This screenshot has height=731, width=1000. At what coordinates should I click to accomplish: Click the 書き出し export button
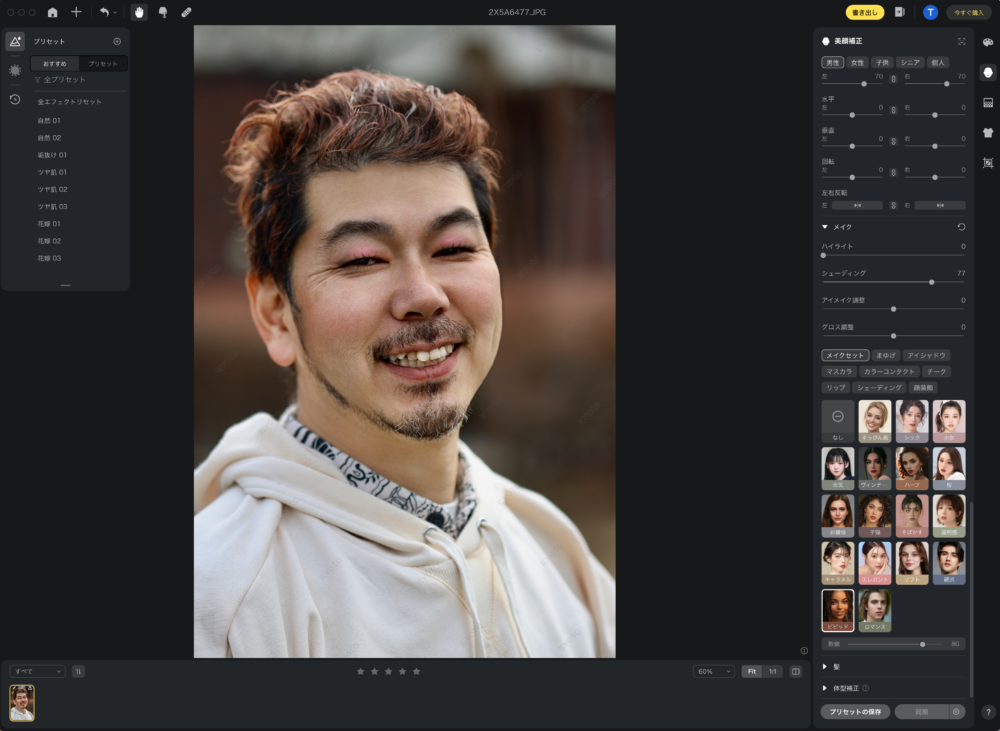[864, 12]
